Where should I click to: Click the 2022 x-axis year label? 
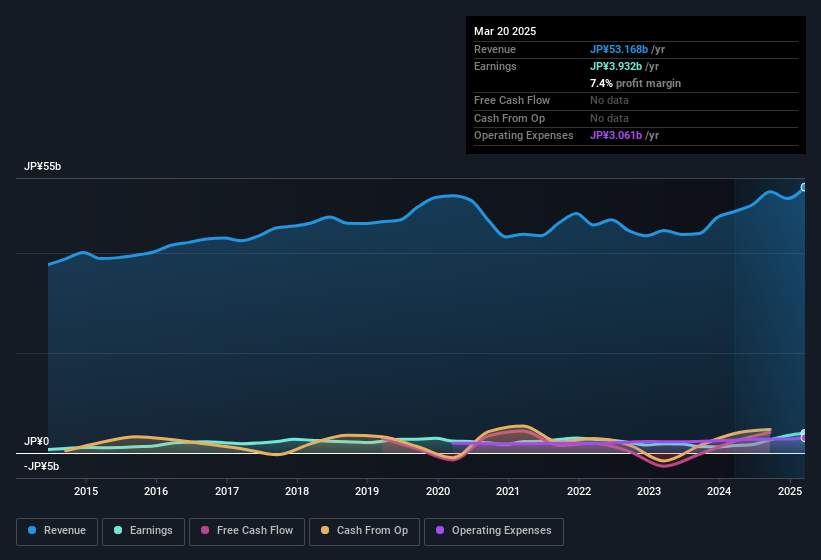point(579,491)
